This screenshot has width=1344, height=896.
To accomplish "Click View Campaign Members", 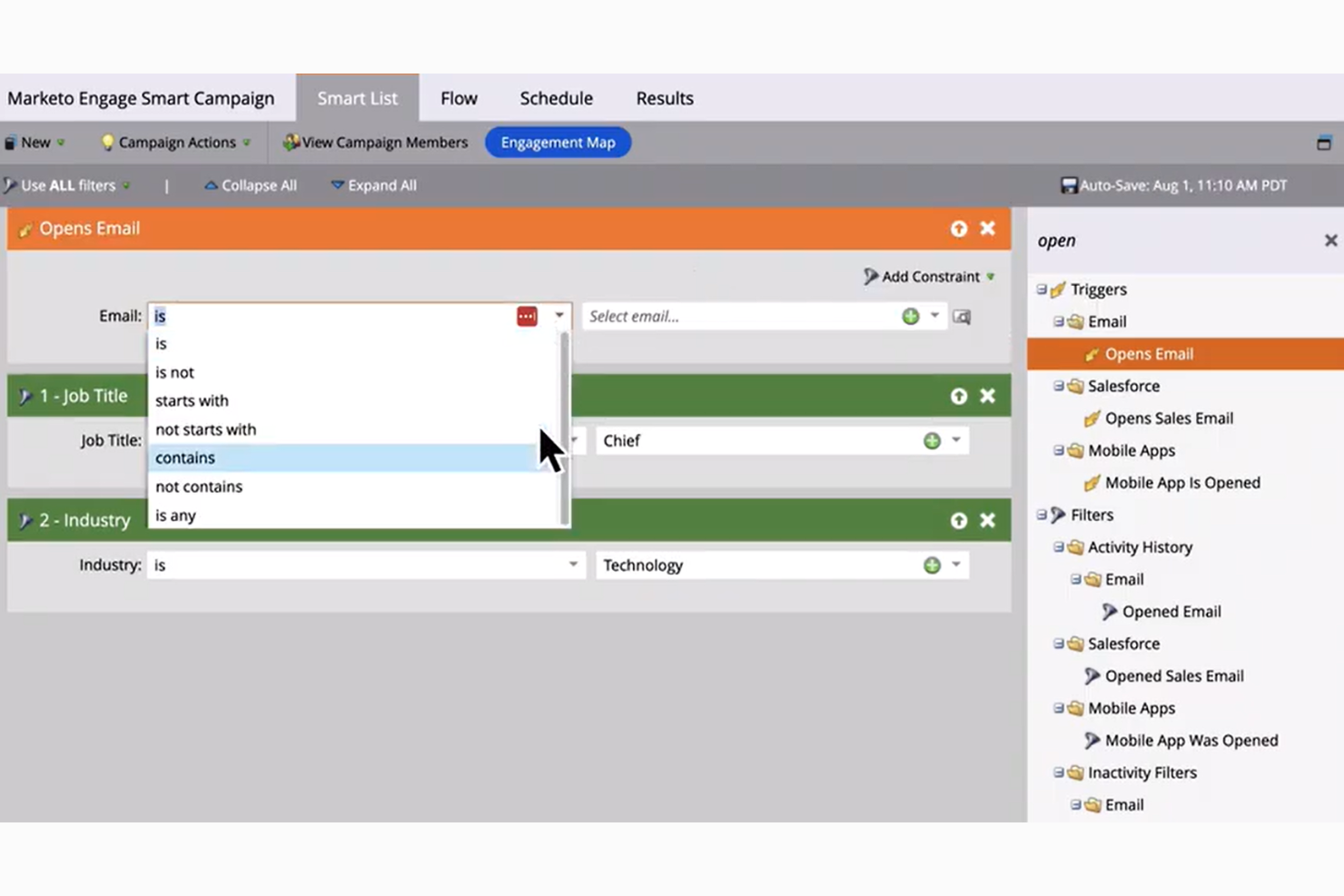I will click(375, 143).
